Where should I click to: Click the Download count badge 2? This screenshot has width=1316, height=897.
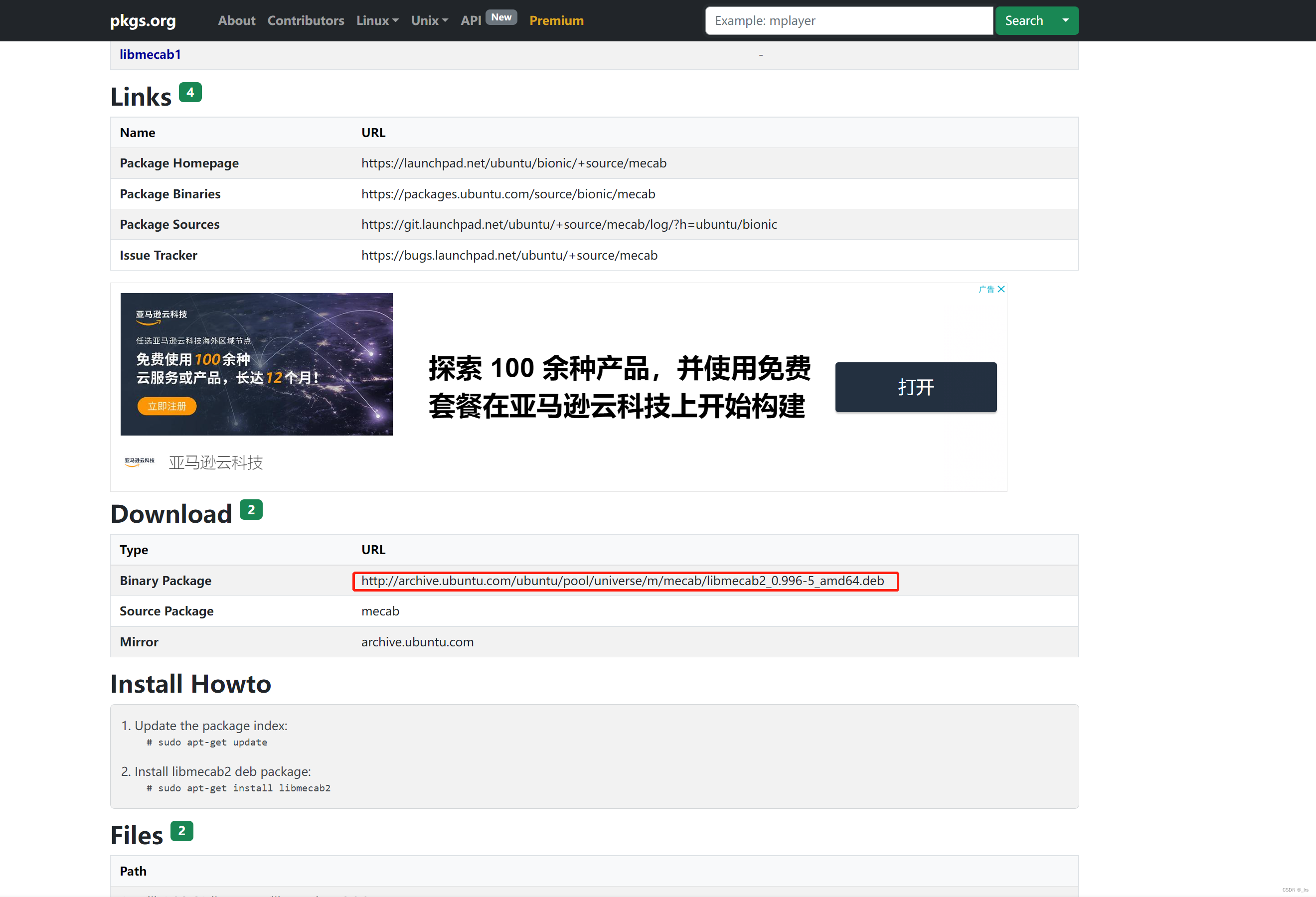251,509
